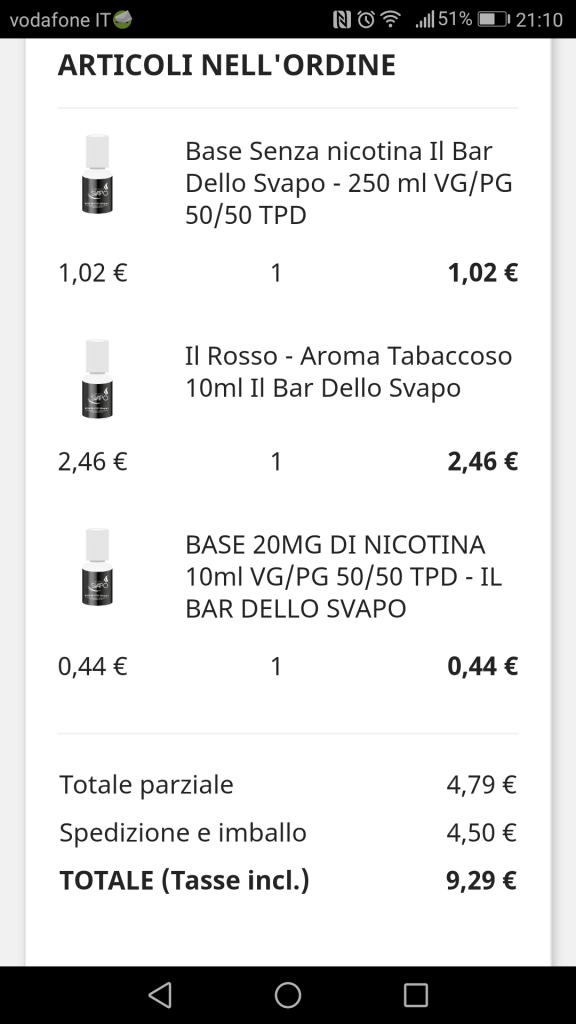Tap the Articoli nell'ordine heading
576x1024 pixels.
(227, 65)
